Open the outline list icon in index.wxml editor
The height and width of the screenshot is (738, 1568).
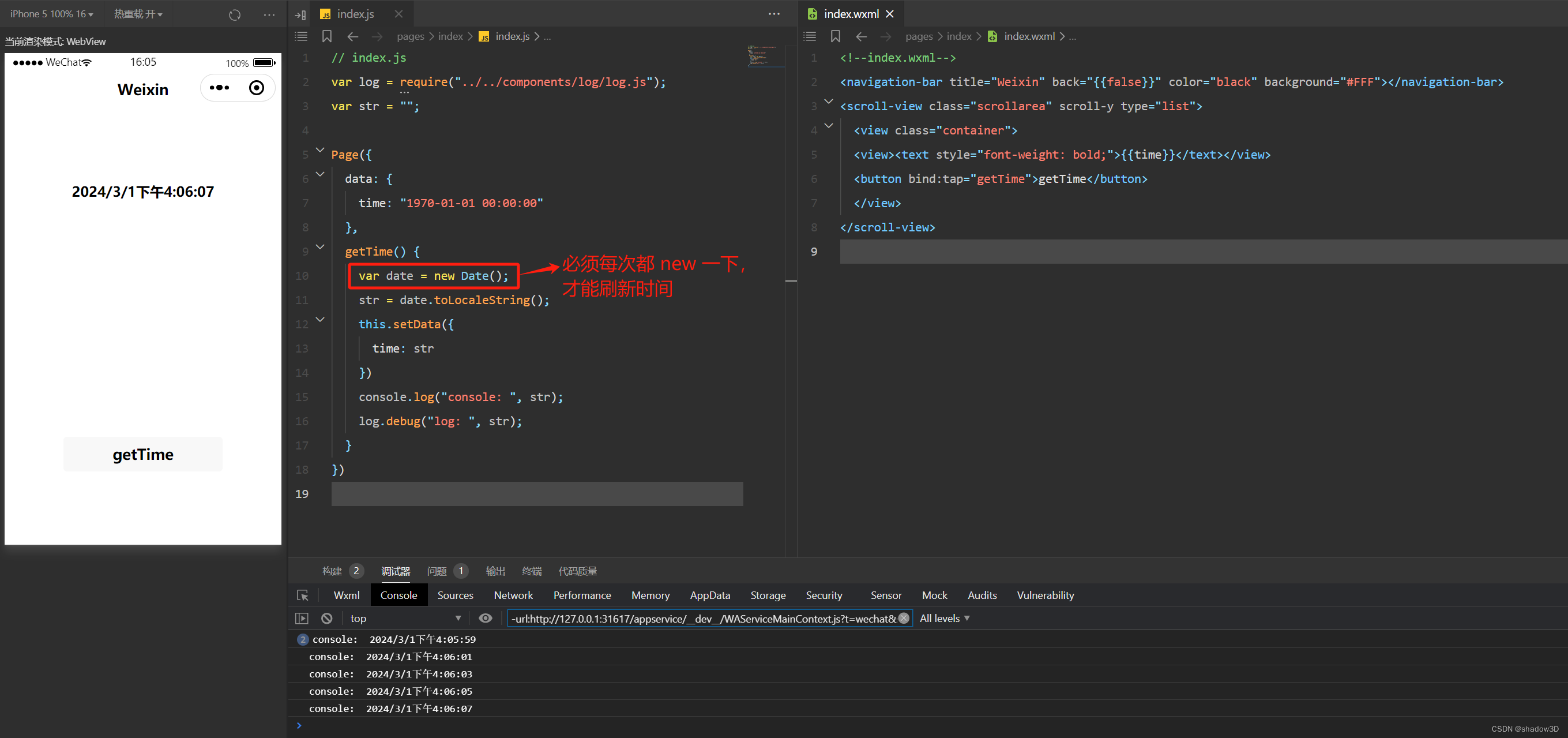810,36
